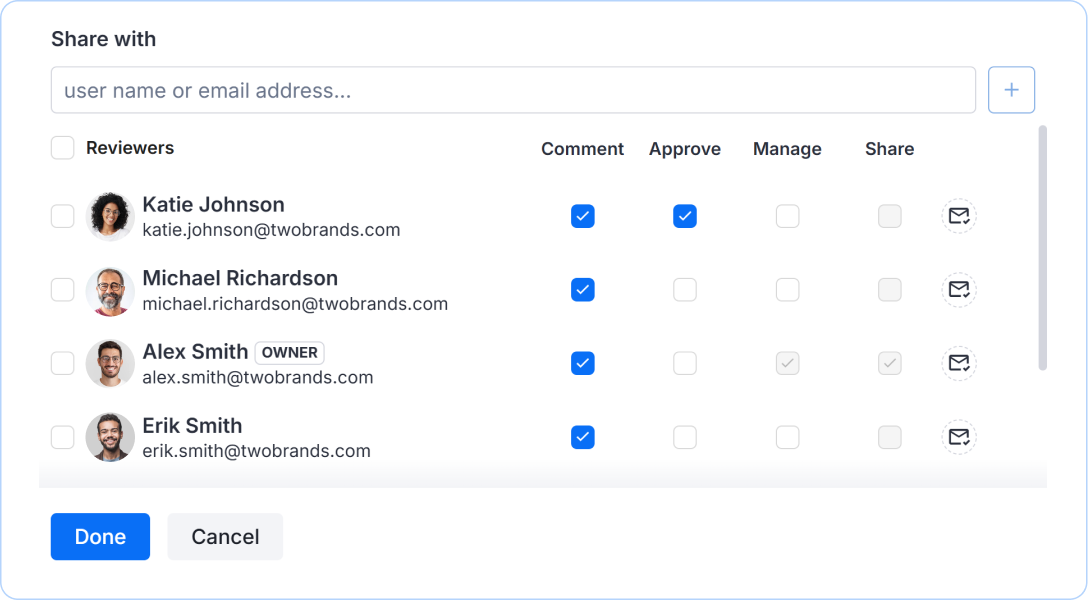Click the OWNER badge beside Alex Smith
The height and width of the screenshot is (600, 1088).
[x=289, y=352]
